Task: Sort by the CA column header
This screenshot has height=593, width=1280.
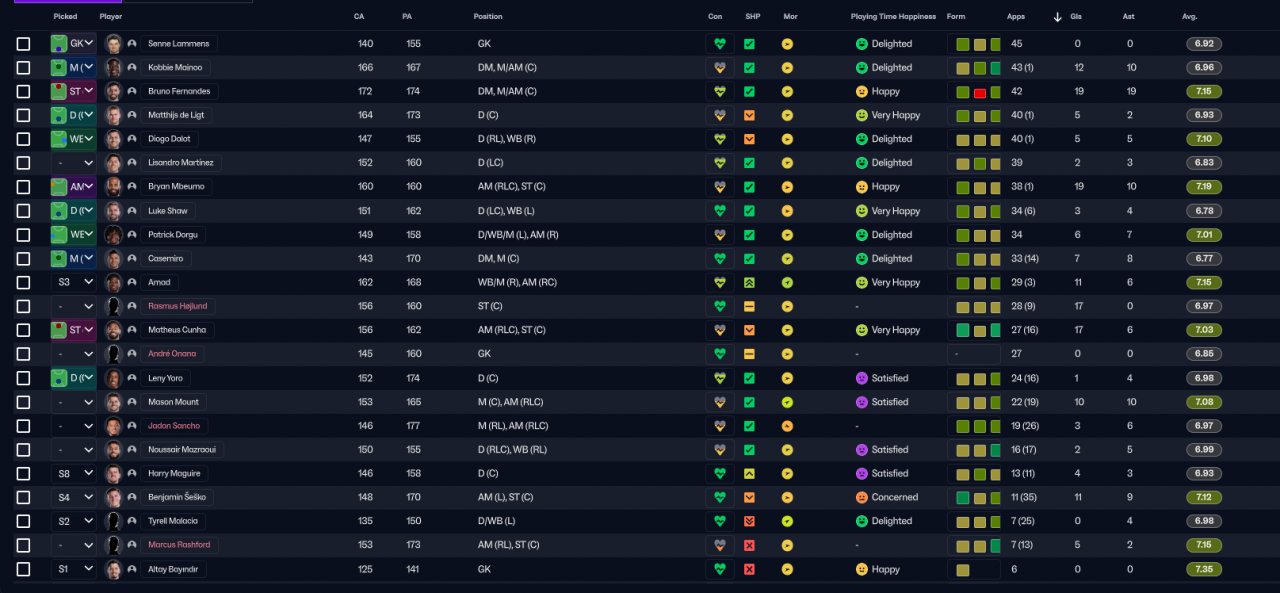Action: tap(359, 17)
